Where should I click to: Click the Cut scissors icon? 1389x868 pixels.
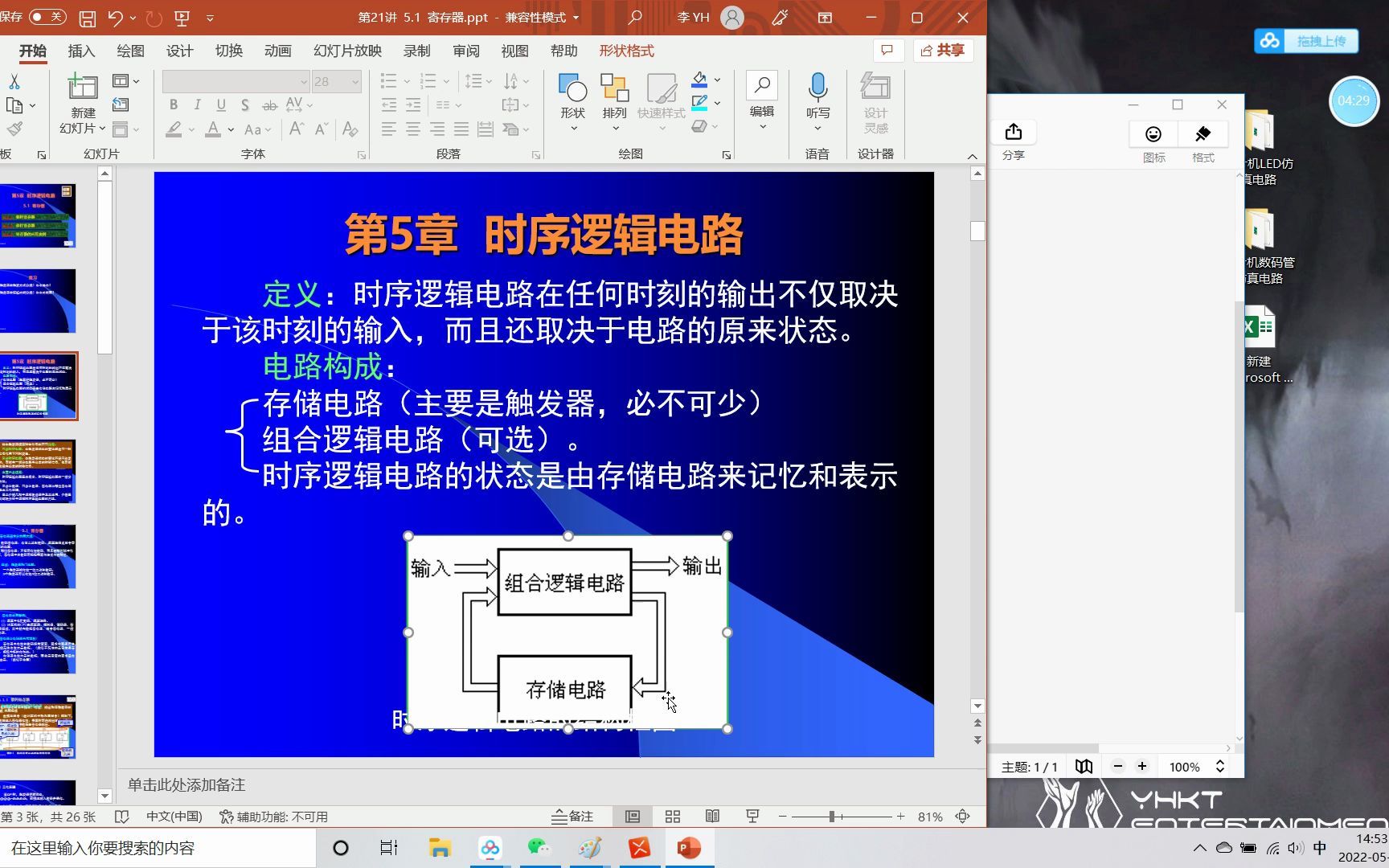pyautogui.click(x=14, y=82)
